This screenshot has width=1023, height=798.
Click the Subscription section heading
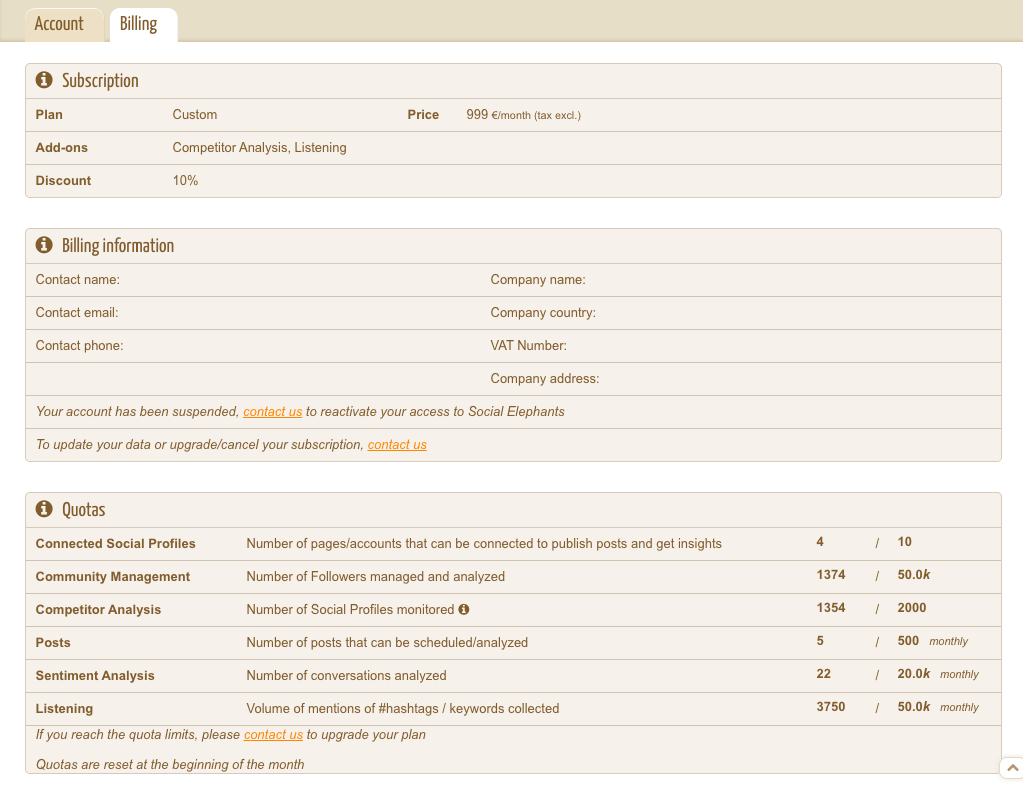100,80
